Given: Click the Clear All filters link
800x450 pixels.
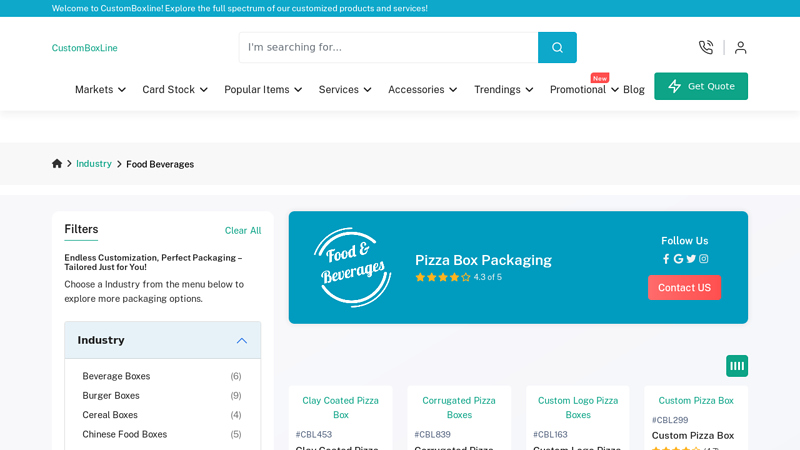Looking at the screenshot, I should pyautogui.click(x=243, y=230).
